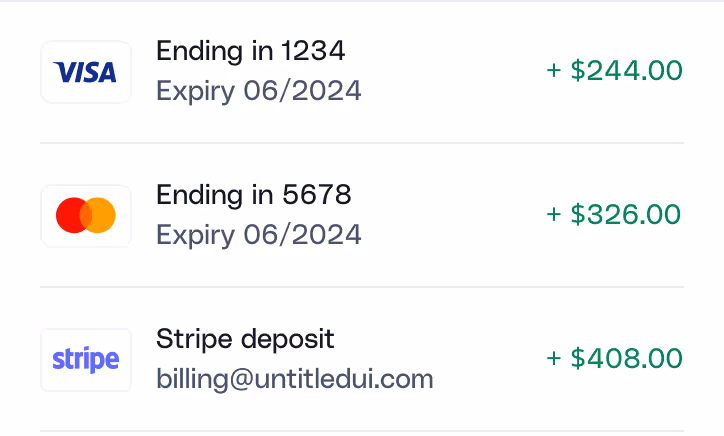
Task: Click the plus sign before $326.00
Action: coord(554,215)
